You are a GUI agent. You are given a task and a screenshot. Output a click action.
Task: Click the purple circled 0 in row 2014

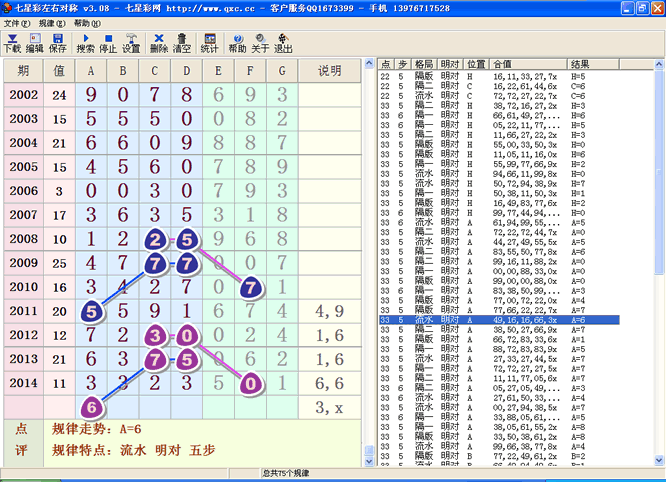pos(251,384)
